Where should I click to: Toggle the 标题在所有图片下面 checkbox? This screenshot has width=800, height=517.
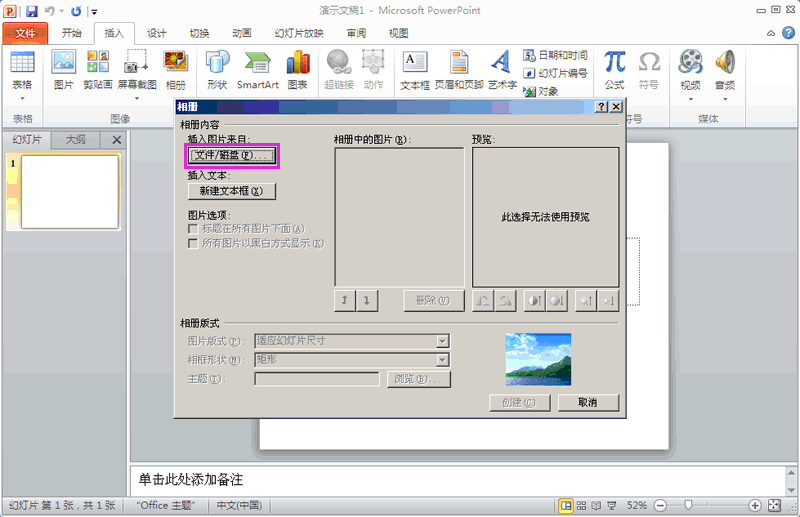(193, 229)
